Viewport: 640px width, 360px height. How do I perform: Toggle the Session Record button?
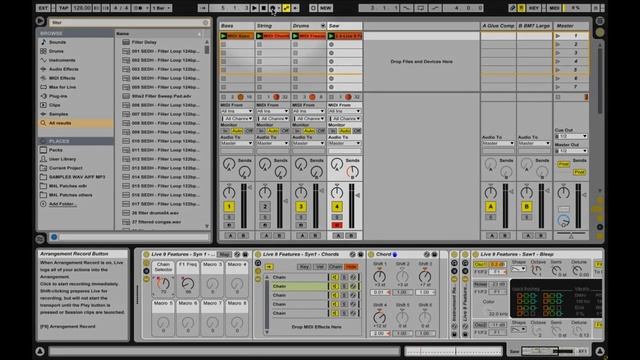[x=313, y=8]
